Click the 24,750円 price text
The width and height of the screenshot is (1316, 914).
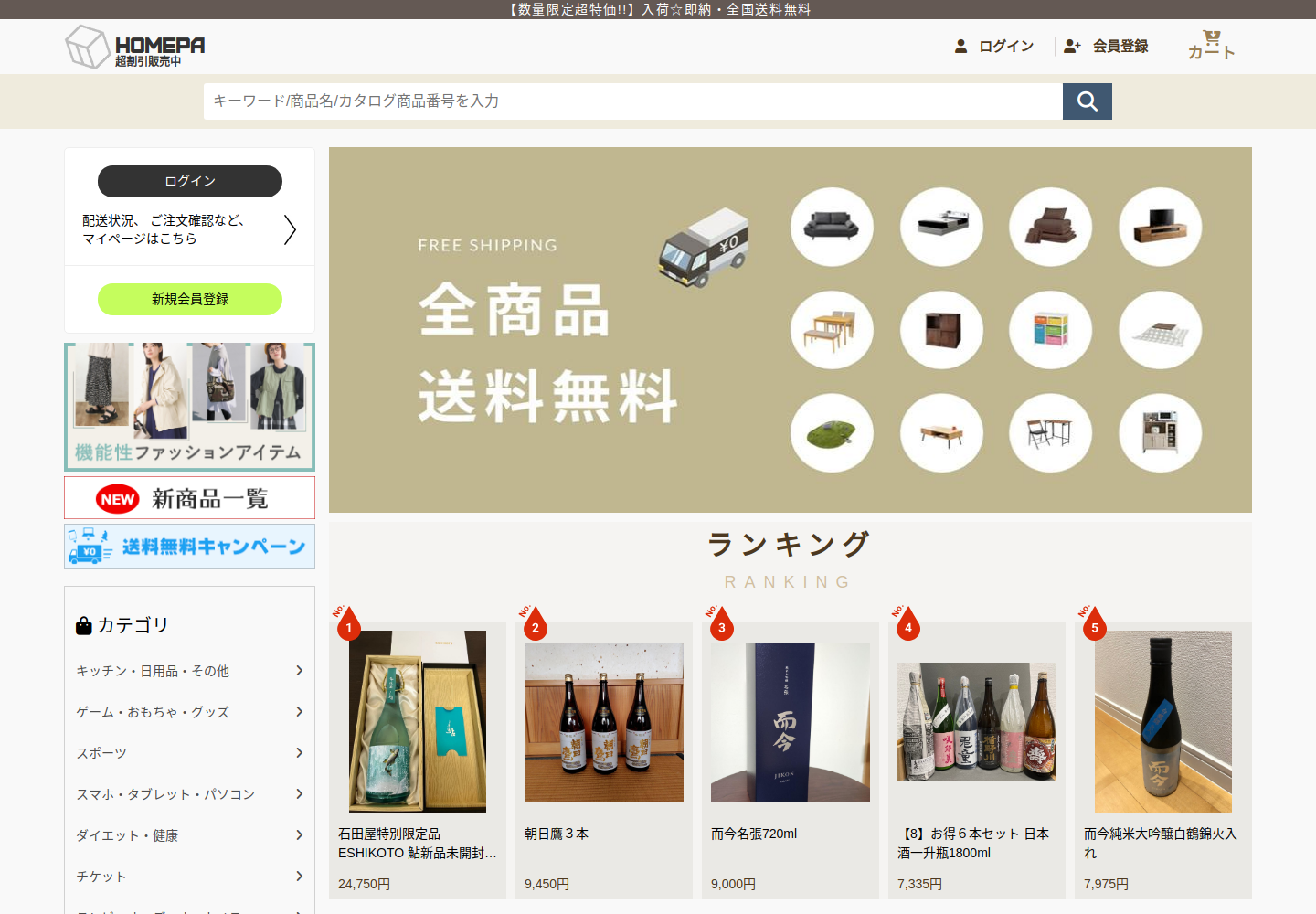pyautogui.click(x=364, y=884)
